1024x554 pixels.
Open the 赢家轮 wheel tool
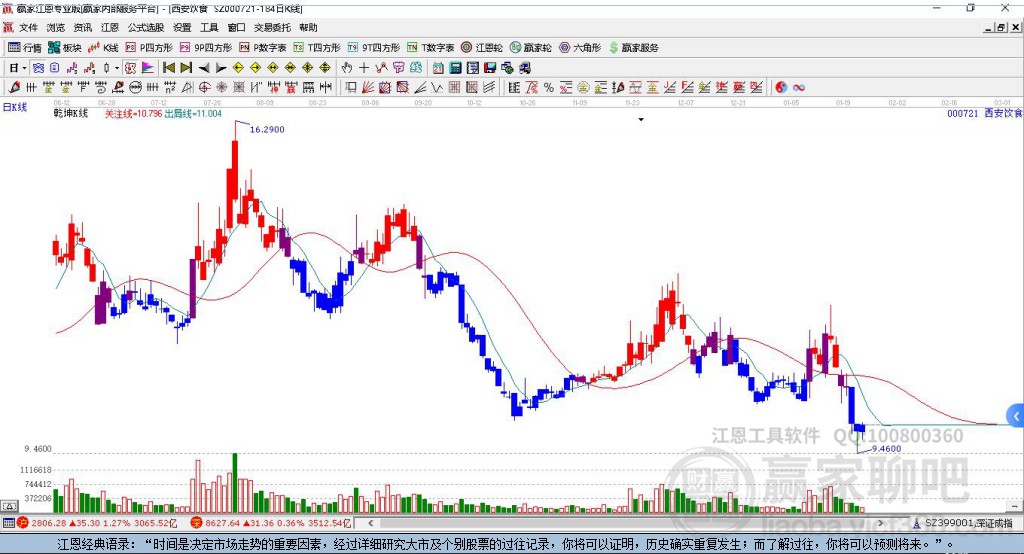[x=531, y=48]
